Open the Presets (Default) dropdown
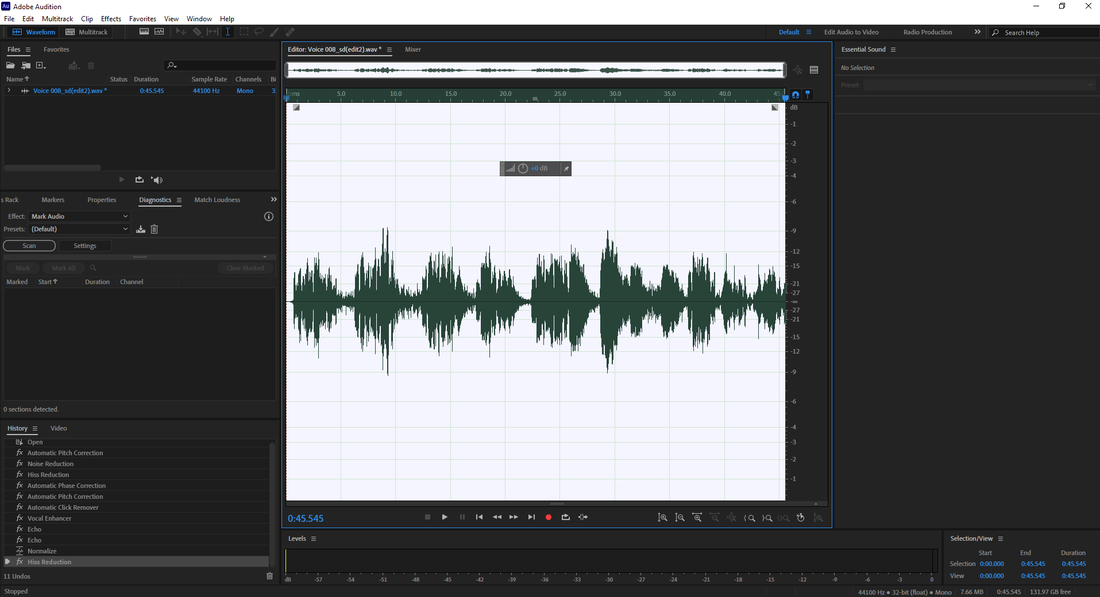 click(x=79, y=229)
